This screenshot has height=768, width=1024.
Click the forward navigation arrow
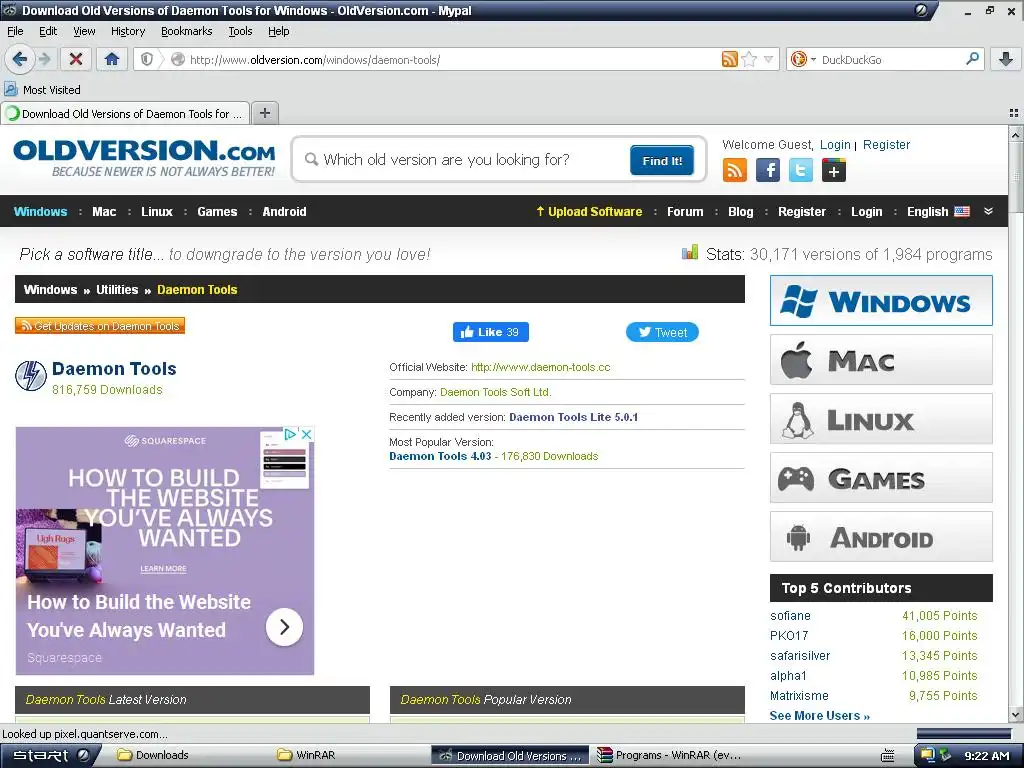coord(44,59)
